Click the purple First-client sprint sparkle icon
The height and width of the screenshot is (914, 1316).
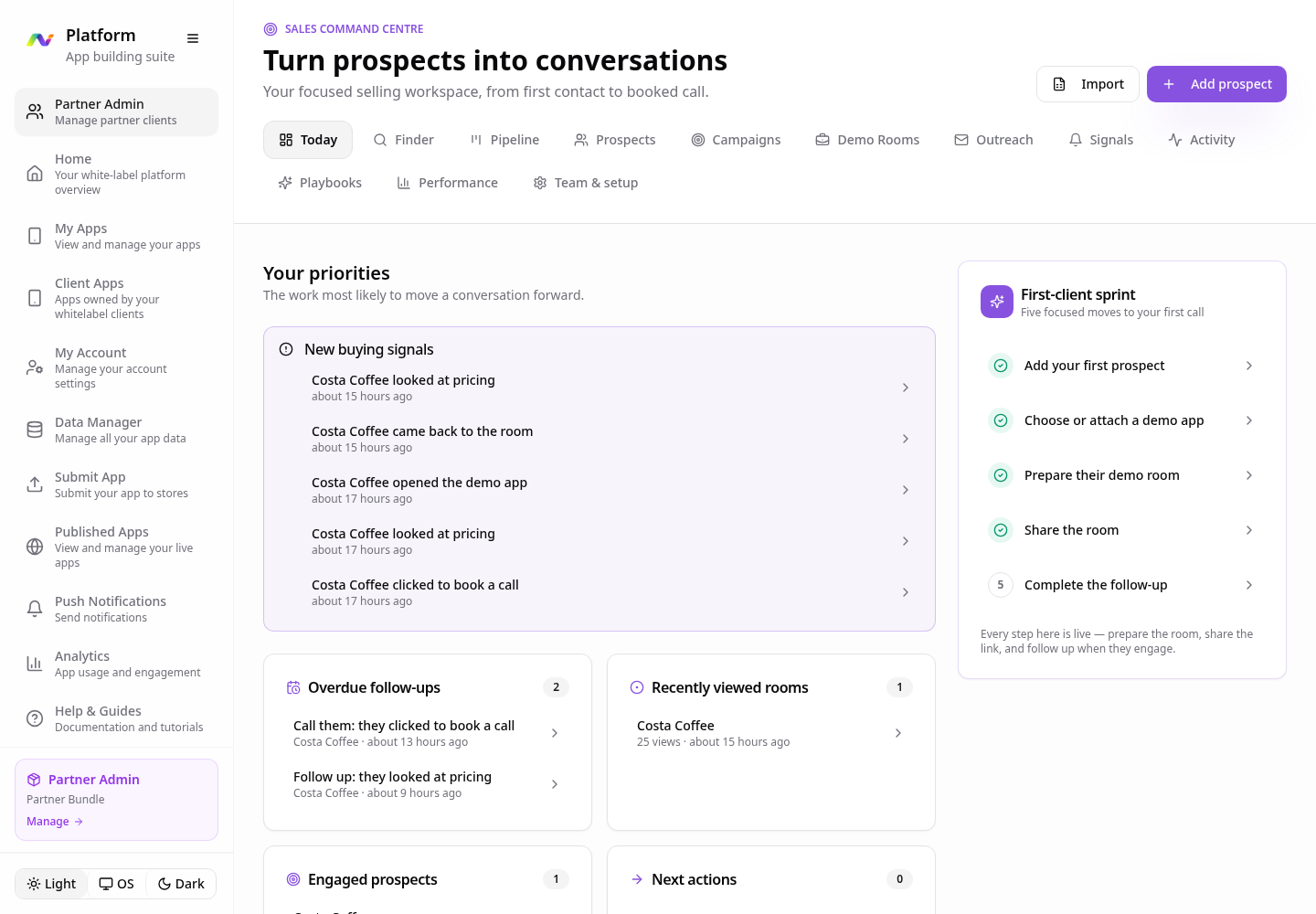tap(997, 302)
